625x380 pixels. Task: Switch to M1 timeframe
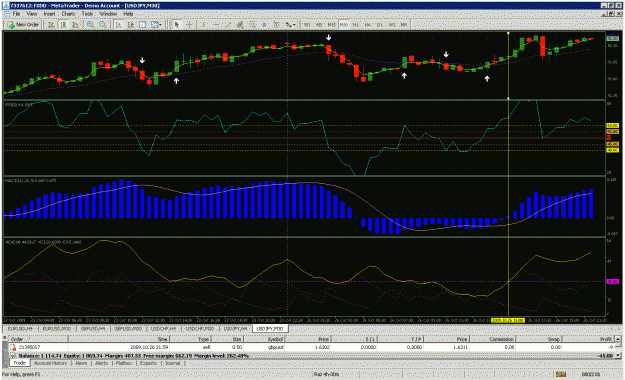tap(307, 25)
